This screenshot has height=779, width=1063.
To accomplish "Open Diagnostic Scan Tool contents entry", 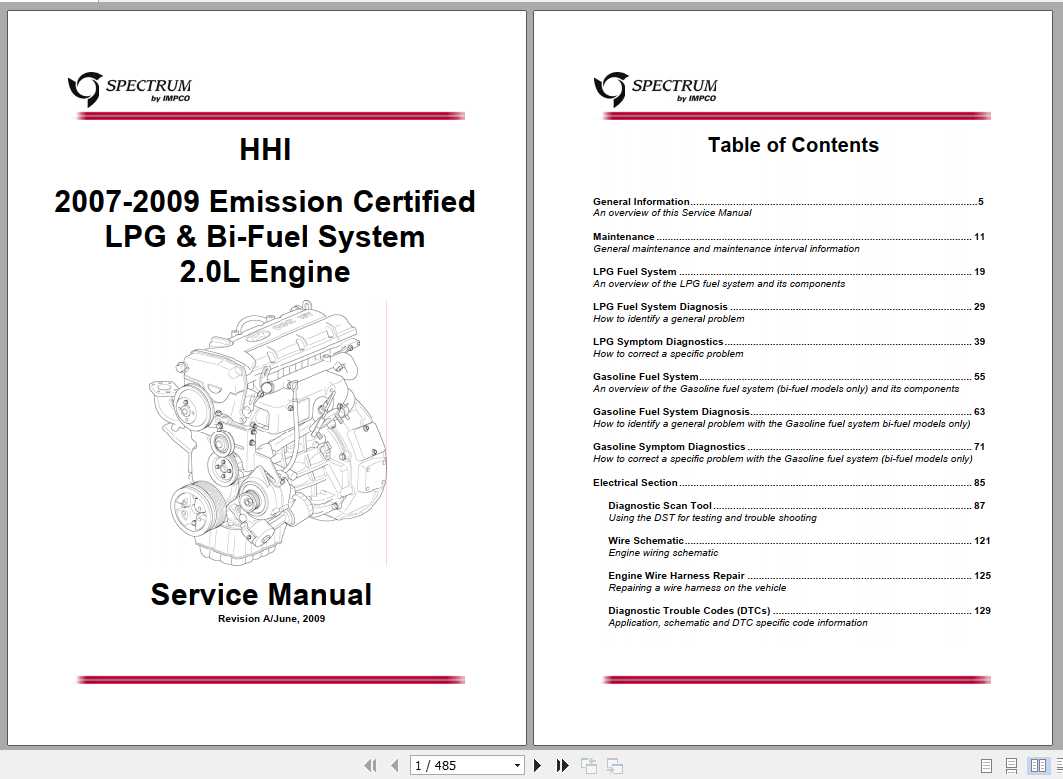I will tap(797, 506).
